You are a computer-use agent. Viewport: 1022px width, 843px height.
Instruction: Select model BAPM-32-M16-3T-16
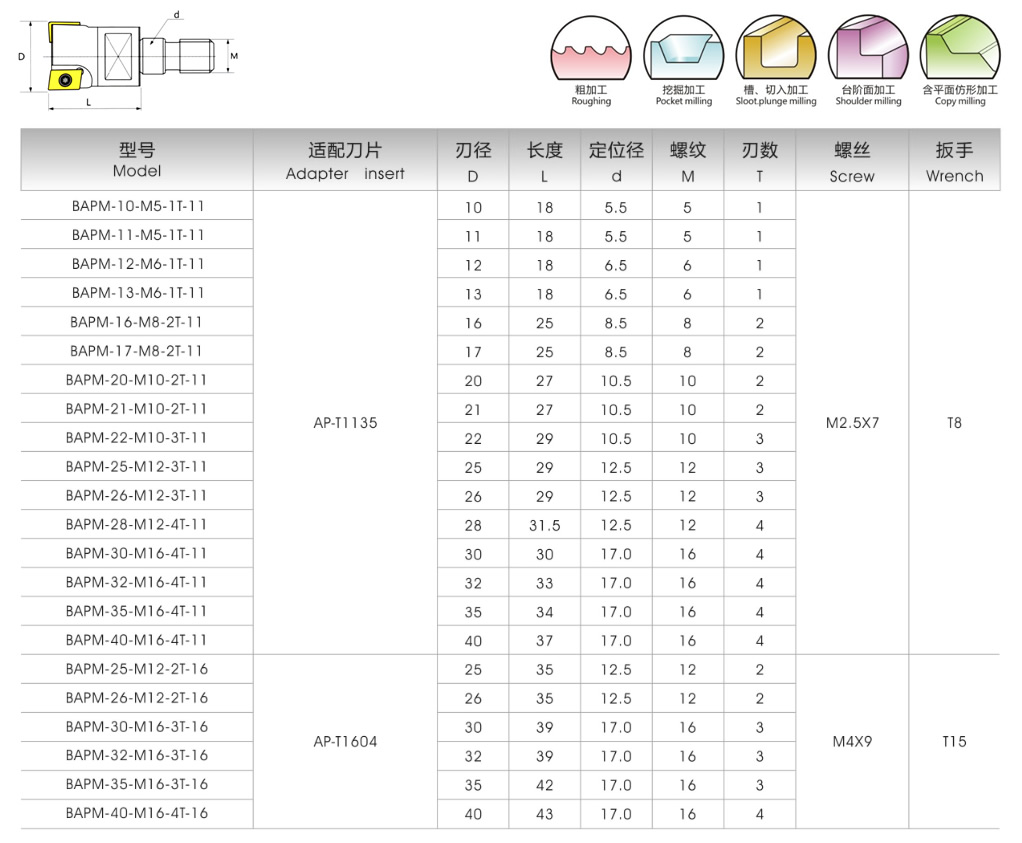point(137,755)
